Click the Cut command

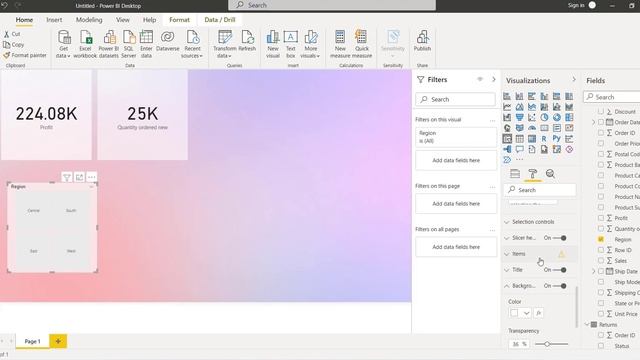pyautogui.click(x=12, y=34)
